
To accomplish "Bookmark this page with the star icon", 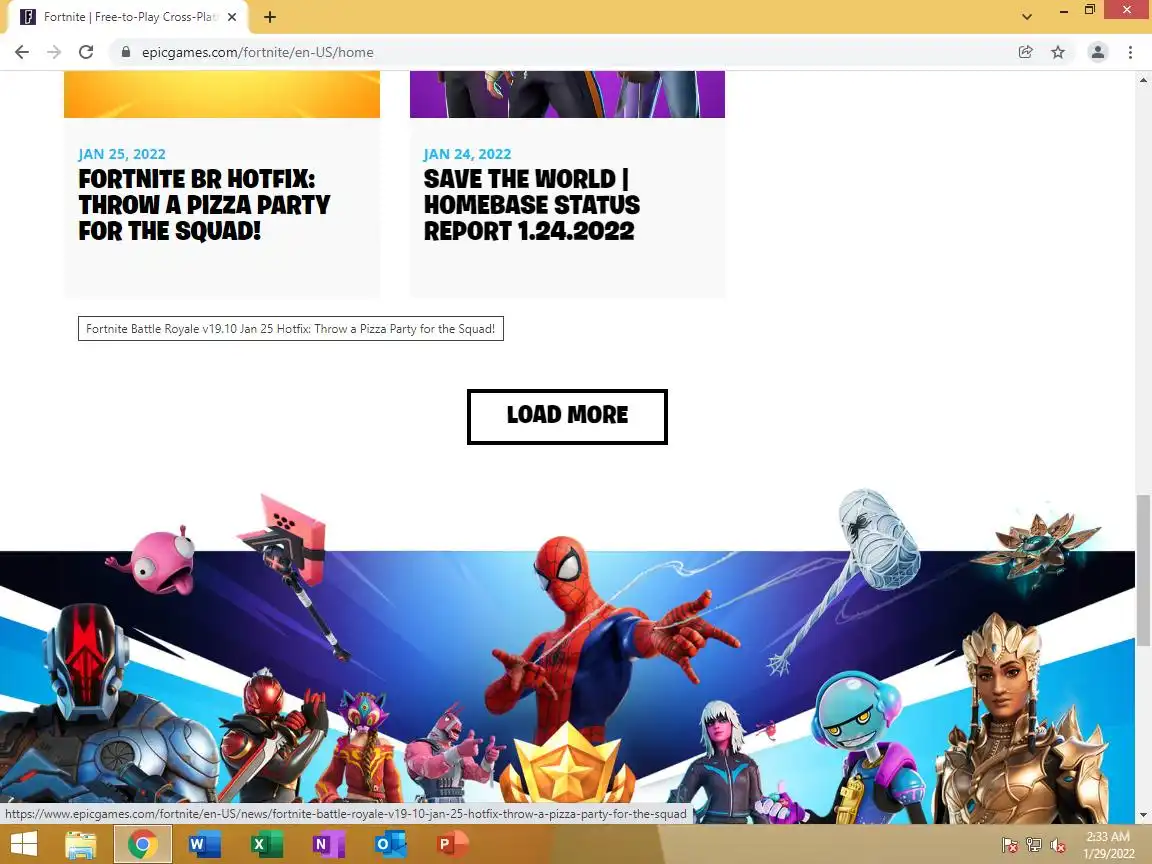I will click(1058, 52).
